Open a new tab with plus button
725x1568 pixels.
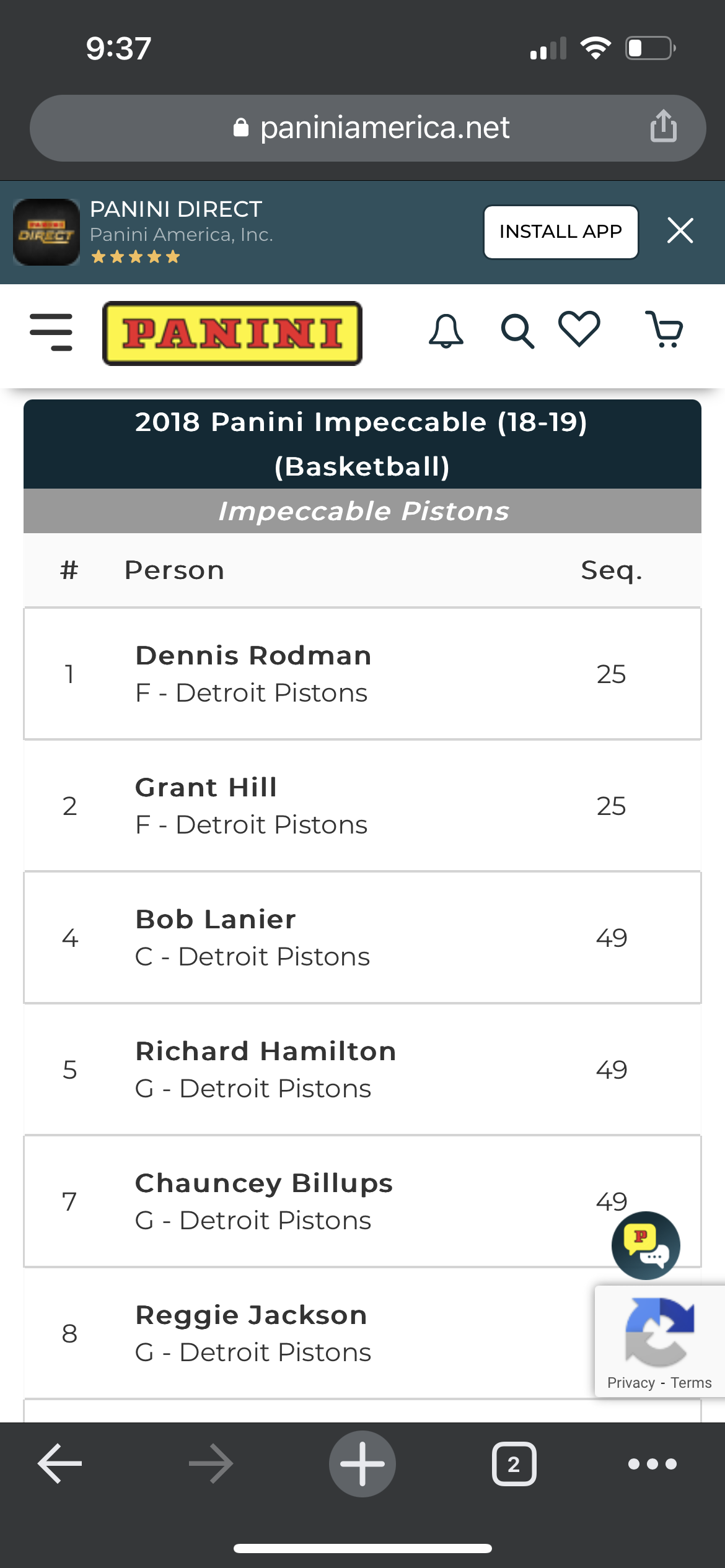362,1463
